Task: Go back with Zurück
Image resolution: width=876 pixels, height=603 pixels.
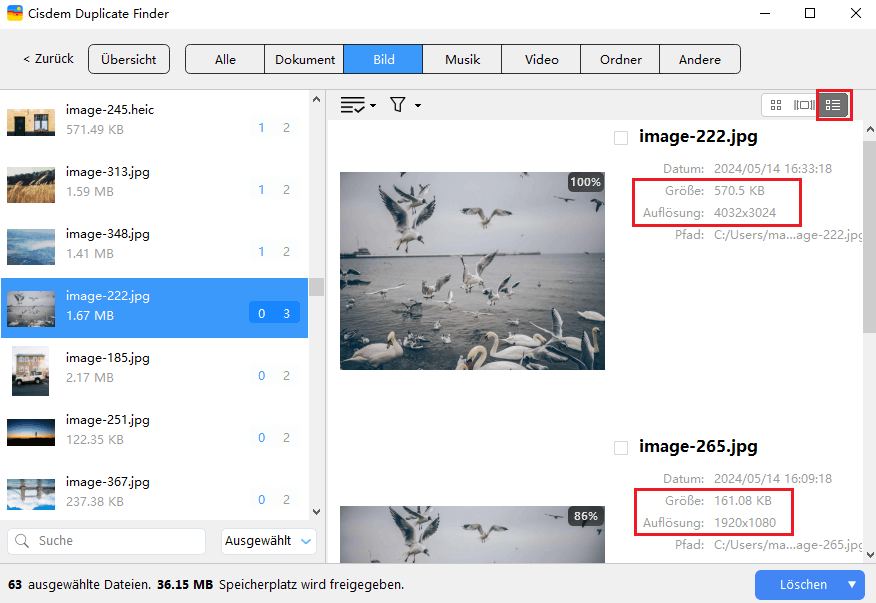Action: [x=48, y=59]
